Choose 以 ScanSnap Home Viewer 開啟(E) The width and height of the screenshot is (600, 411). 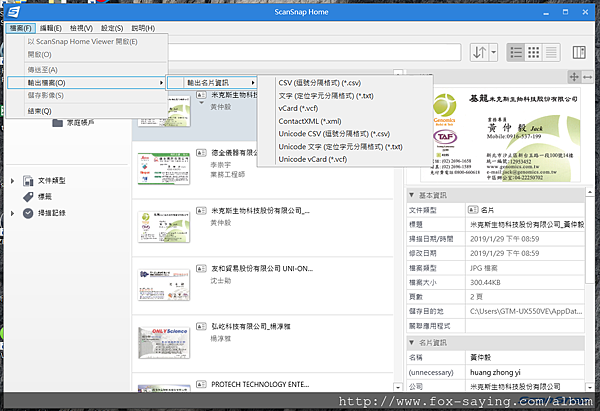click(88, 42)
